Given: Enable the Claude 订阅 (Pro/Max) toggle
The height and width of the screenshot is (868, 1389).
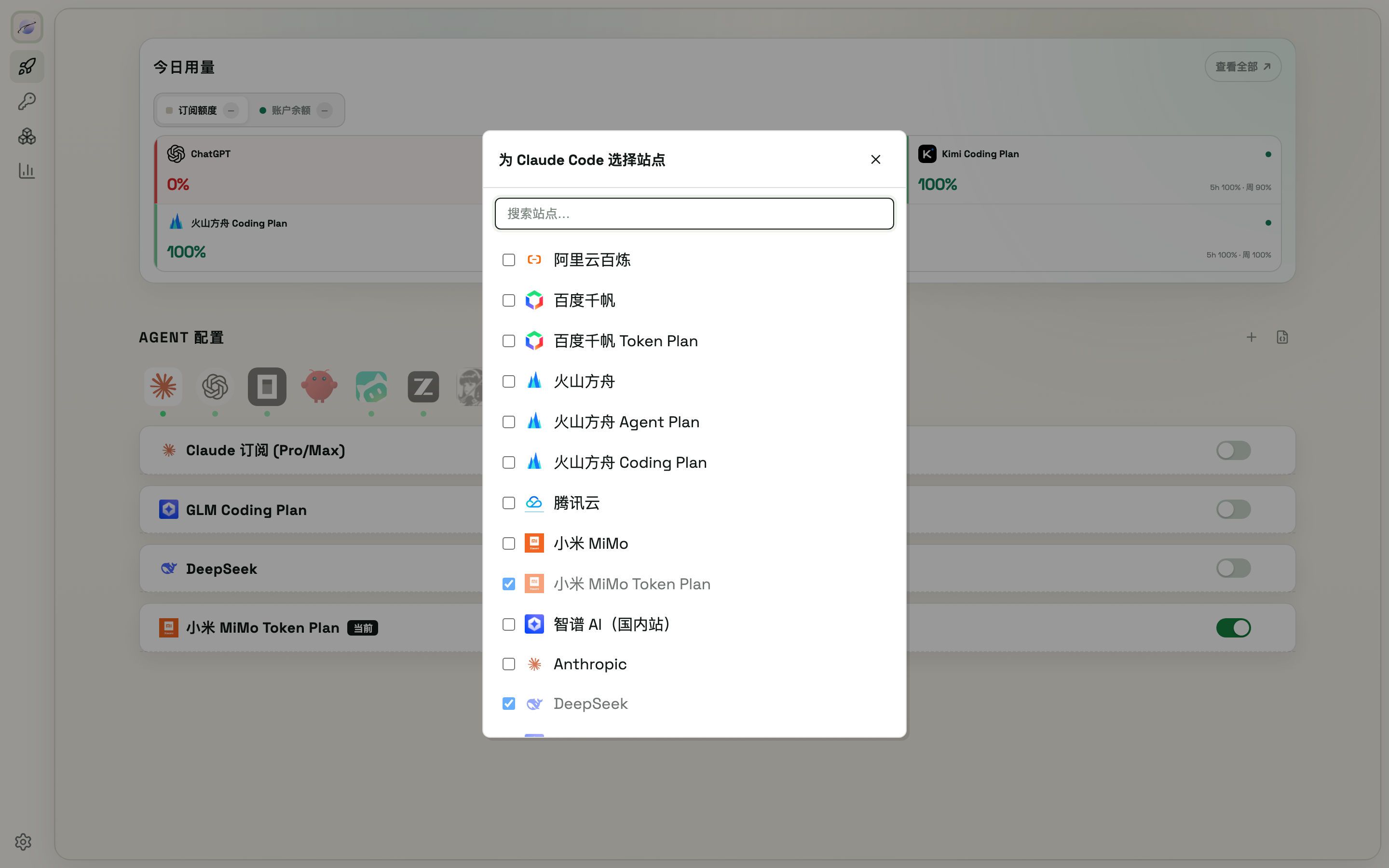Looking at the screenshot, I should [x=1233, y=450].
